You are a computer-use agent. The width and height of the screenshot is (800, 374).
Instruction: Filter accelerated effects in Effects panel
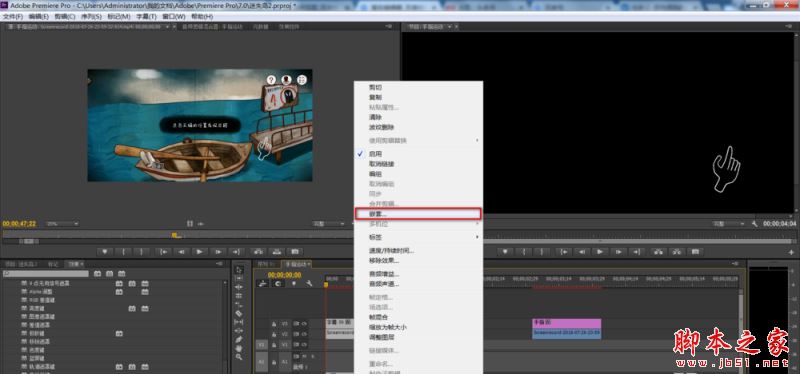[96, 274]
